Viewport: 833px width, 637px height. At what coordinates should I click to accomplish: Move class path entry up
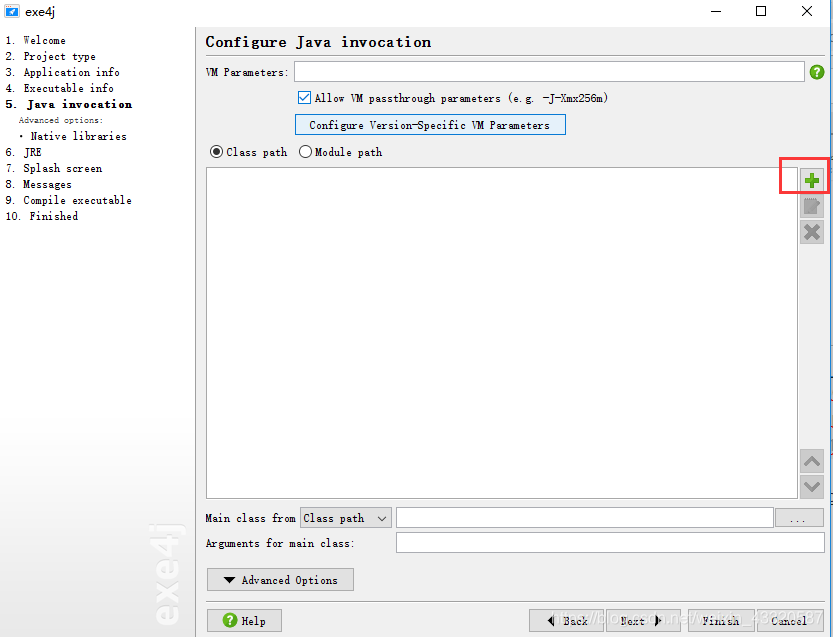tap(811, 461)
